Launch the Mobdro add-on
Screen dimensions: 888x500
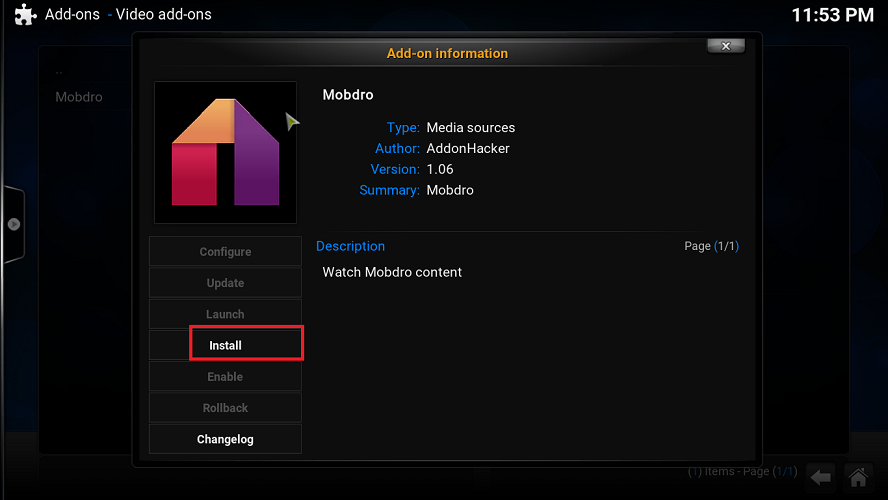click(225, 314)
